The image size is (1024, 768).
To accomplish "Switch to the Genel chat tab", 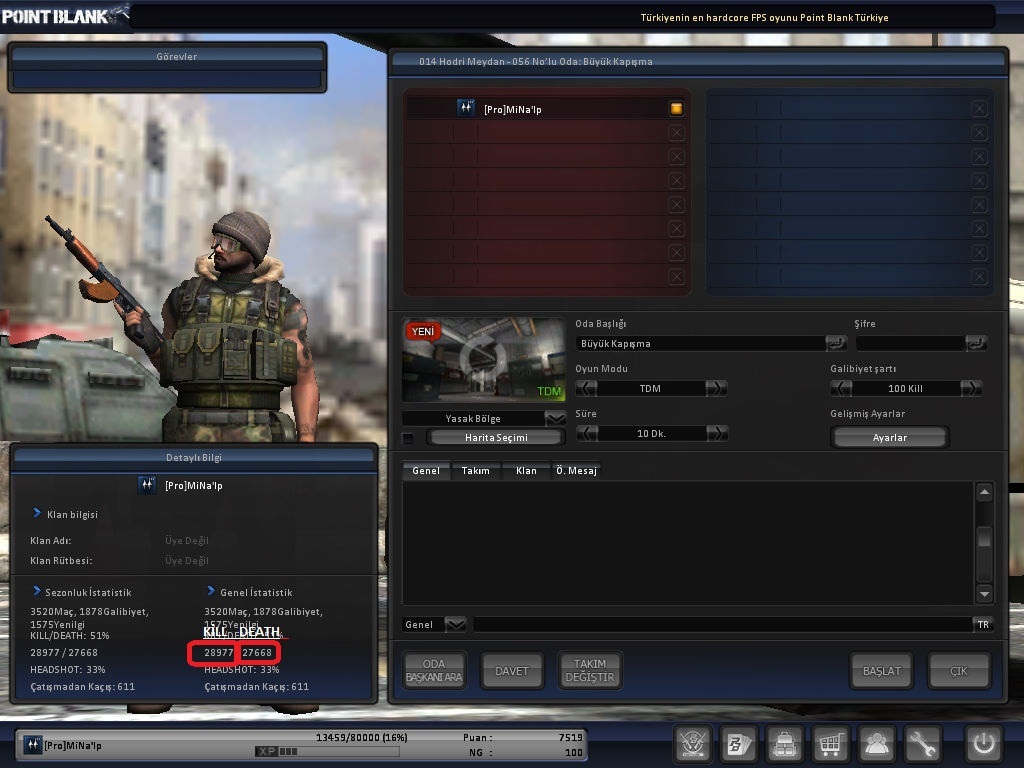I will (x=426, y=470).
